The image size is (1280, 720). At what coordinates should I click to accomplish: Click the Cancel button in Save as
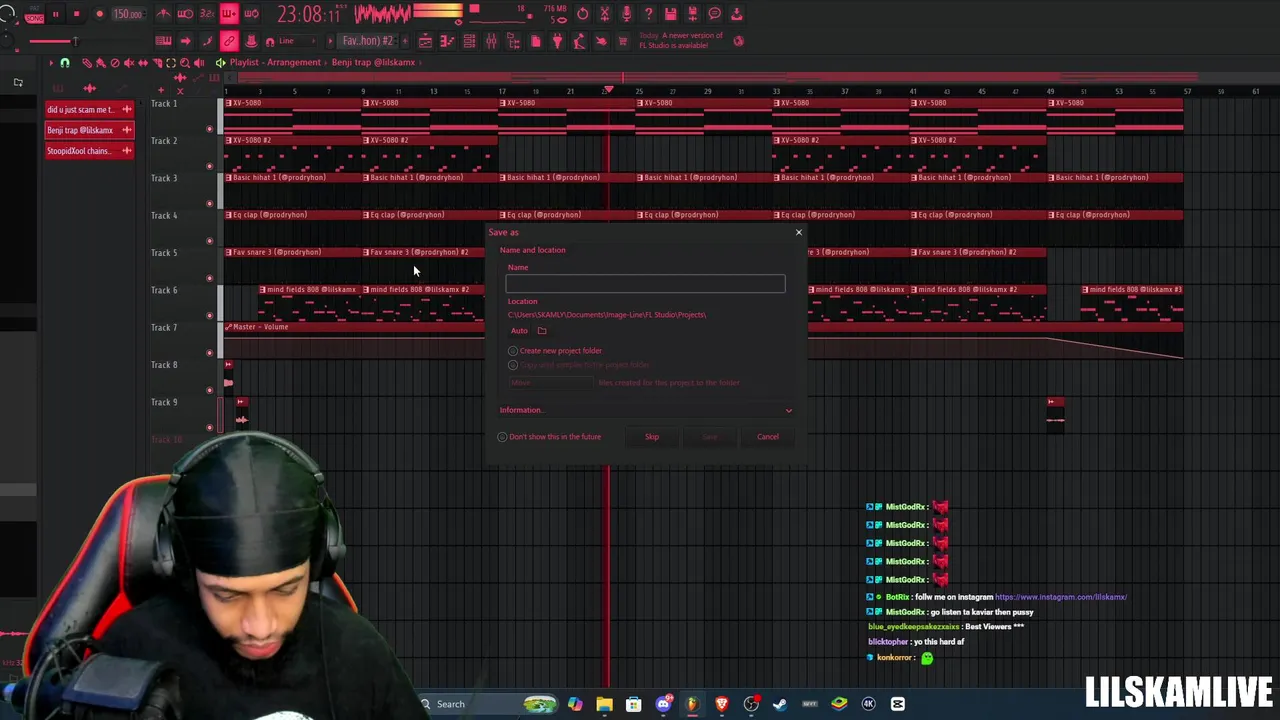point(767,437)
